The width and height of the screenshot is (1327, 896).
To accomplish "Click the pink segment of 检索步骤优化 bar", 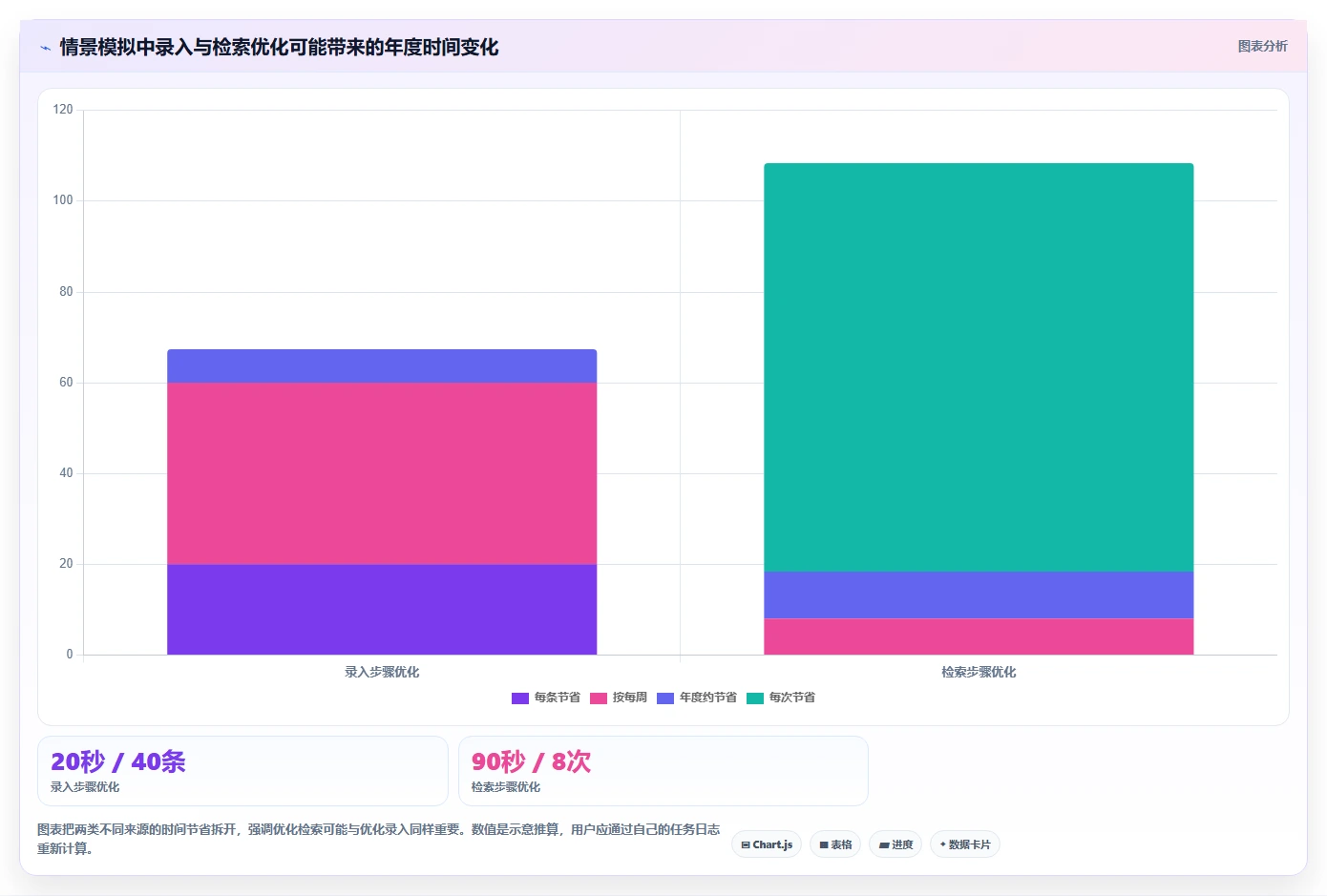I will pos(979,636).
